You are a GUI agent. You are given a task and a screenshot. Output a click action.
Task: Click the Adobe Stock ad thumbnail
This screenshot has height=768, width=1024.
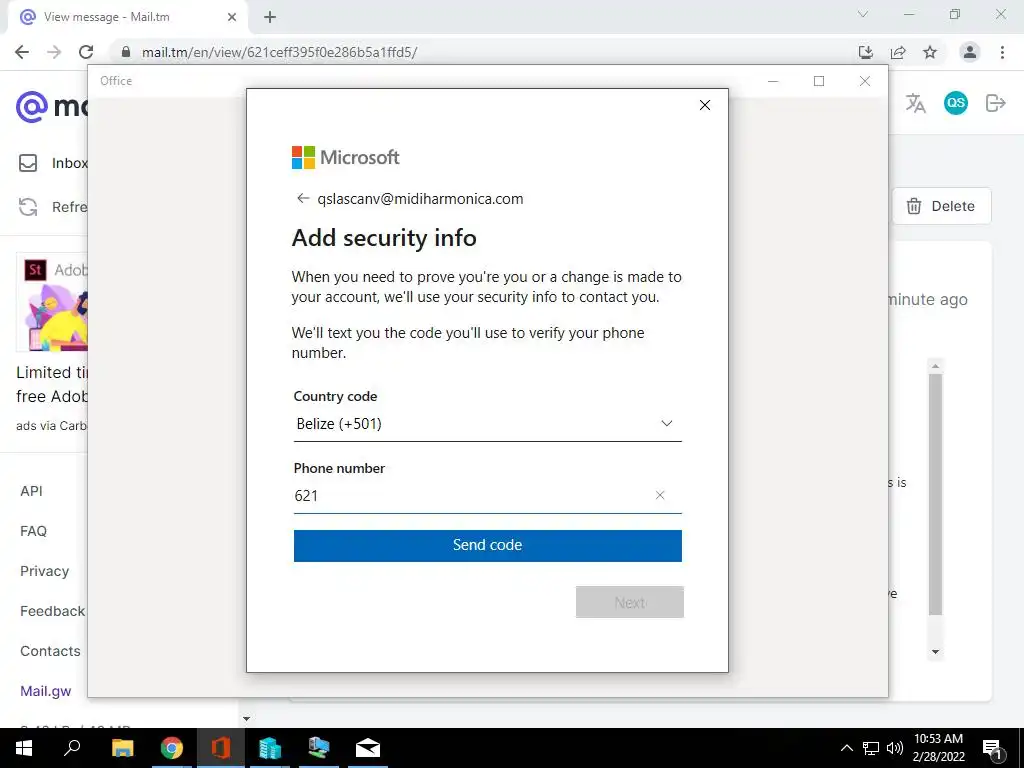[52, 302]
